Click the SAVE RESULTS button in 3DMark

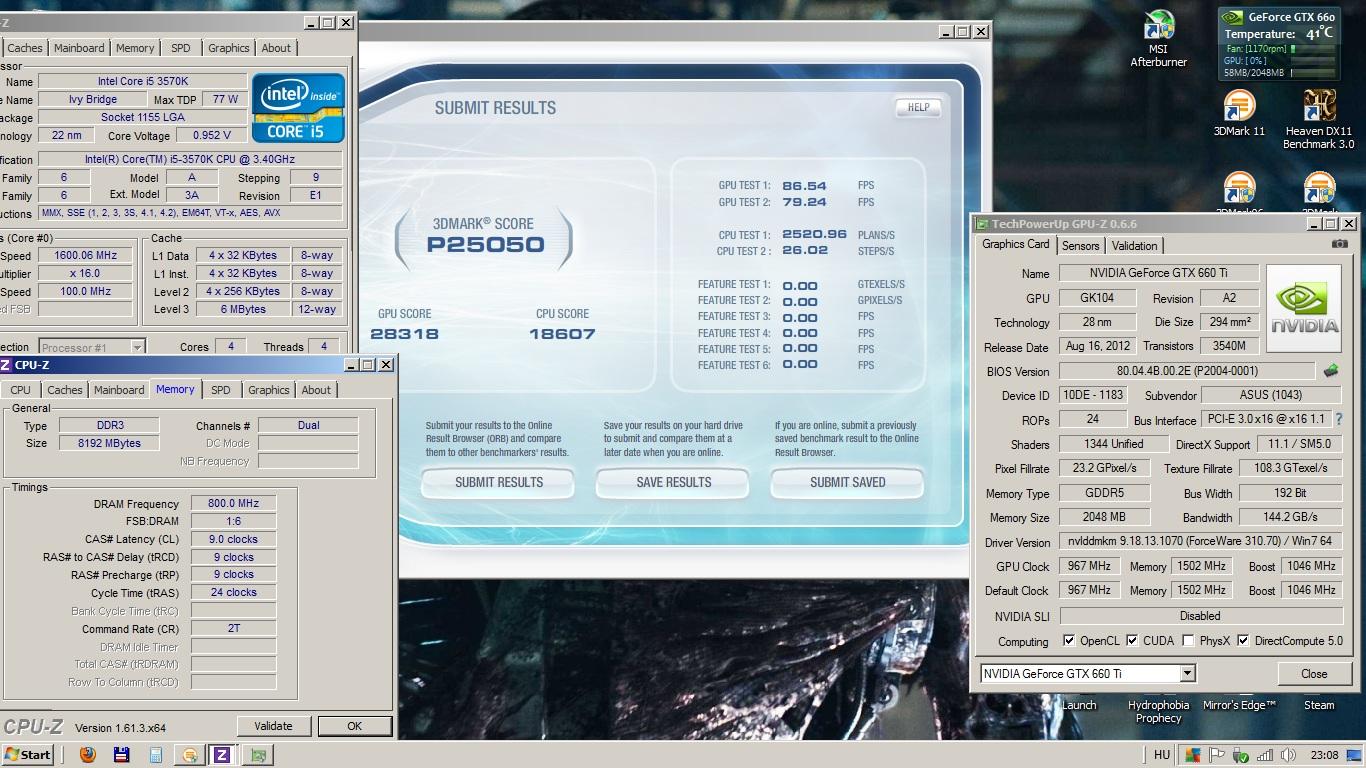coord(673,482)
